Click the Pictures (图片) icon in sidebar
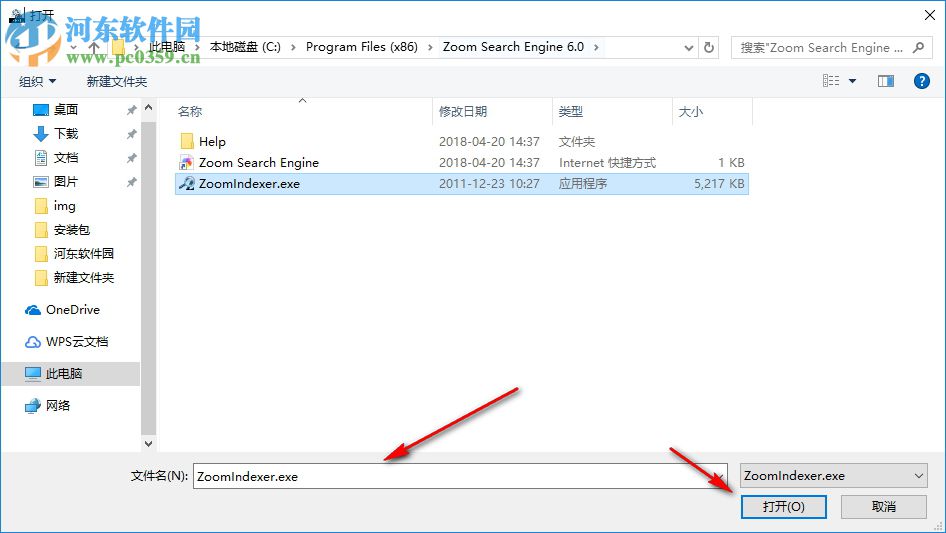Image resolution: width=946 pixels, height=533 pixels. click(x=41, y=182)
